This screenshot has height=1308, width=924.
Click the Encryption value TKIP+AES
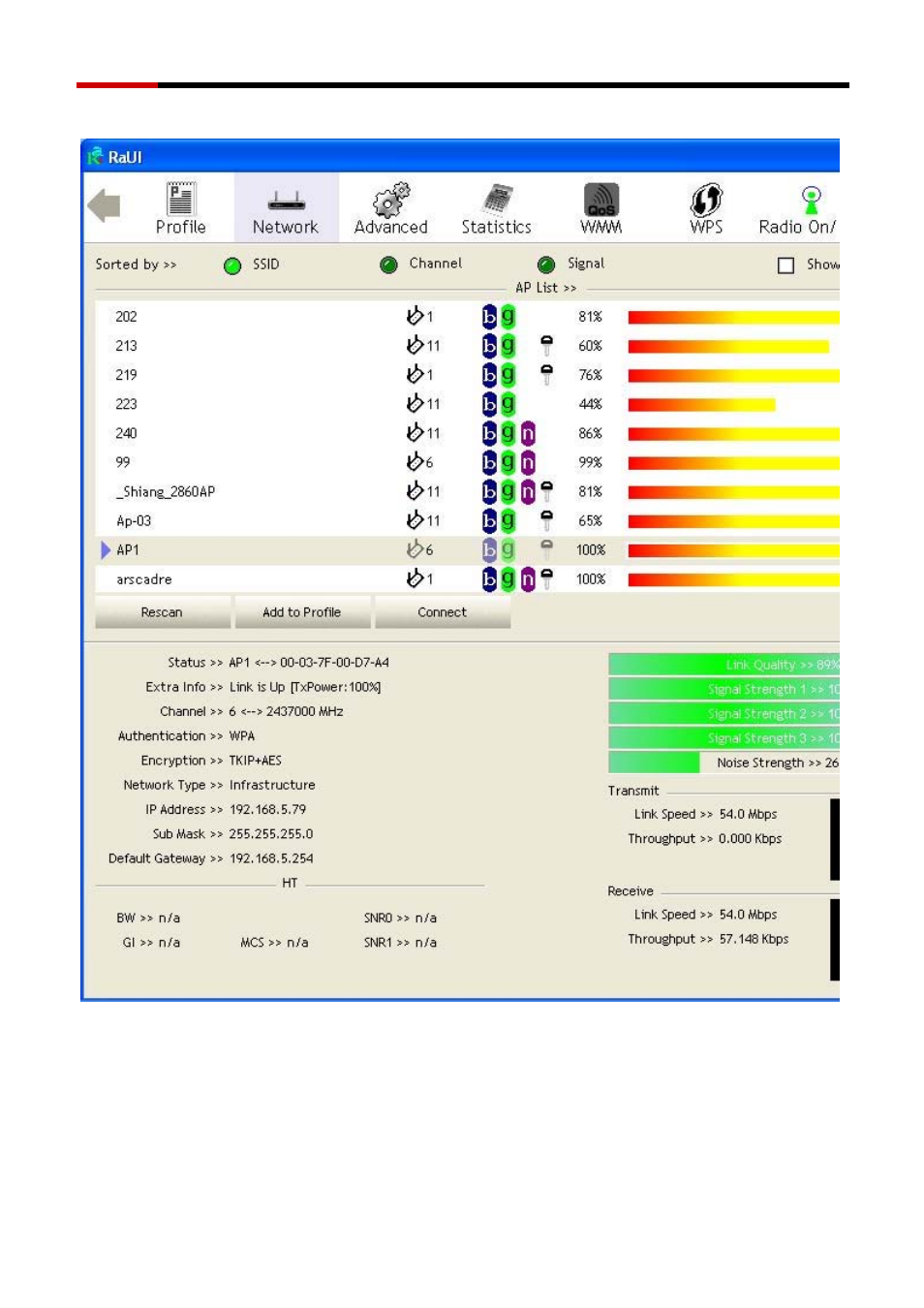pos(256,761)
